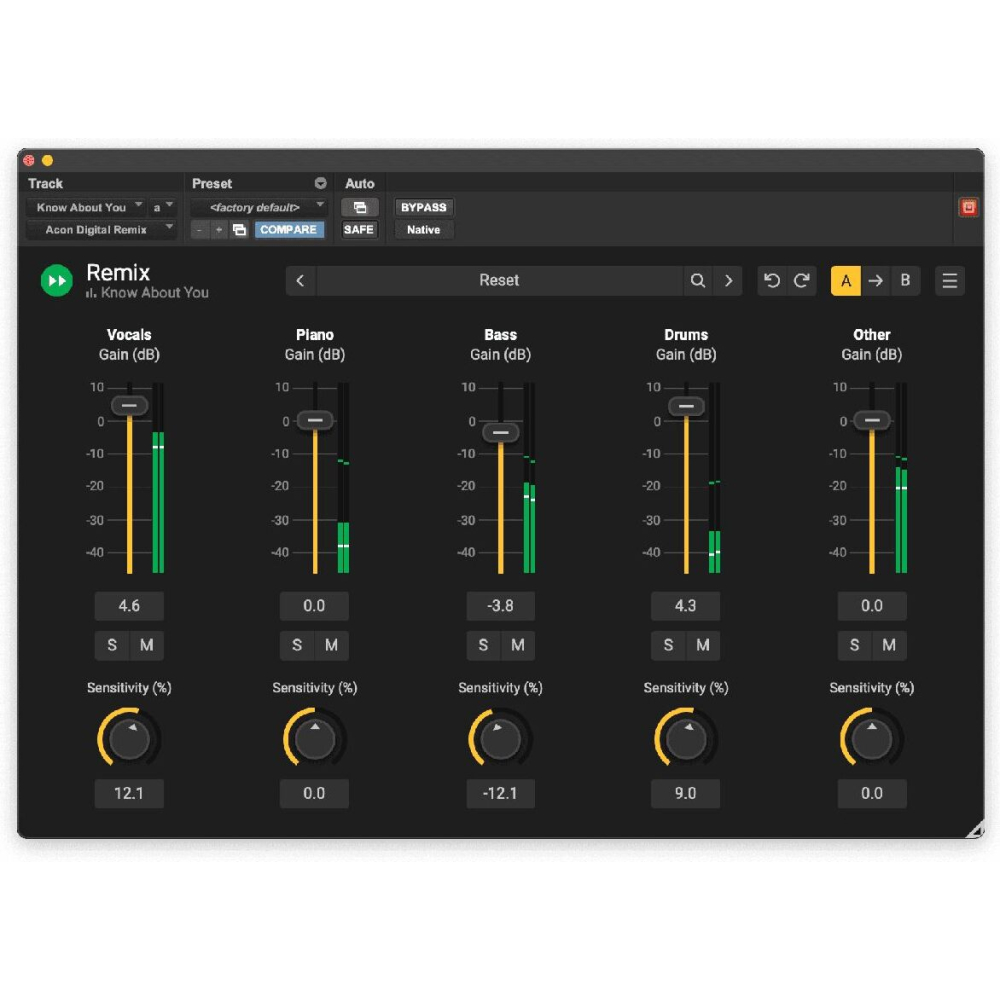Viewport: 1000px width, 1000px height.
Task: Click the Vocals gain value field 4.6
Action: click(x=129, y=606)
